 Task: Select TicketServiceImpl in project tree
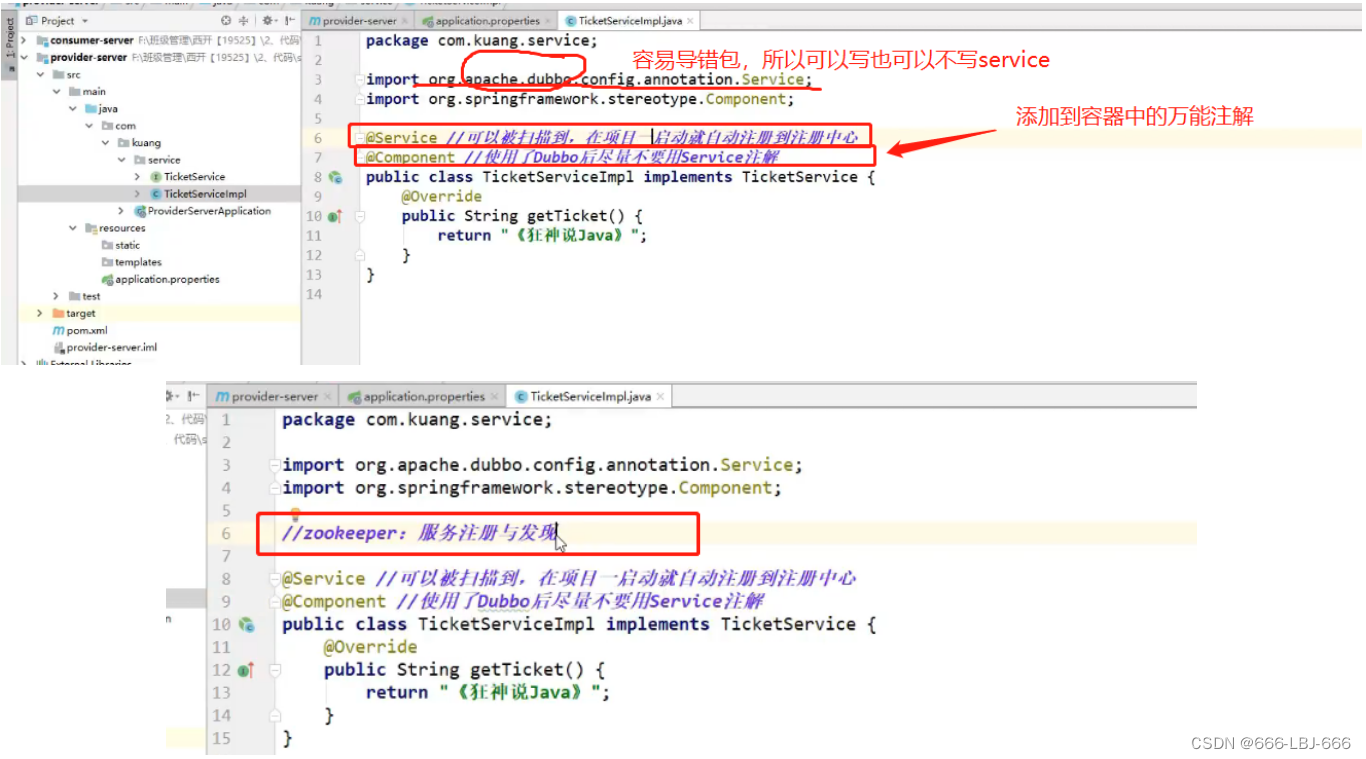pyautogui.click(x=205, y=194)
